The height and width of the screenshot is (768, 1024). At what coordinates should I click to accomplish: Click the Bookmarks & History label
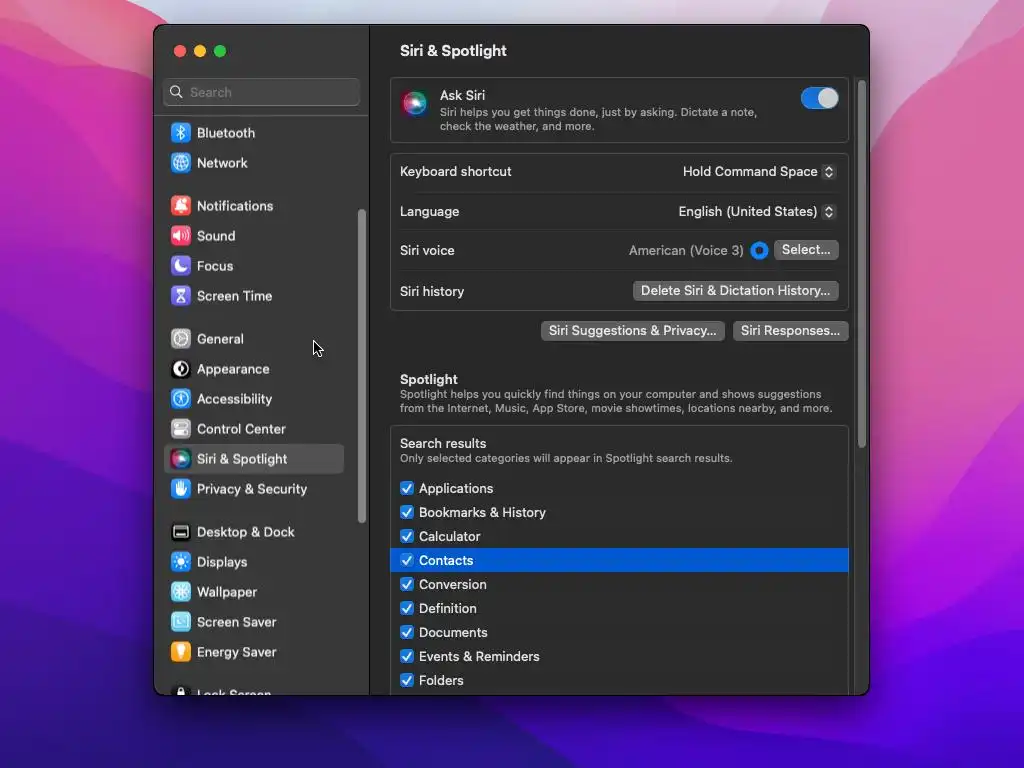(x=483, y=513)
